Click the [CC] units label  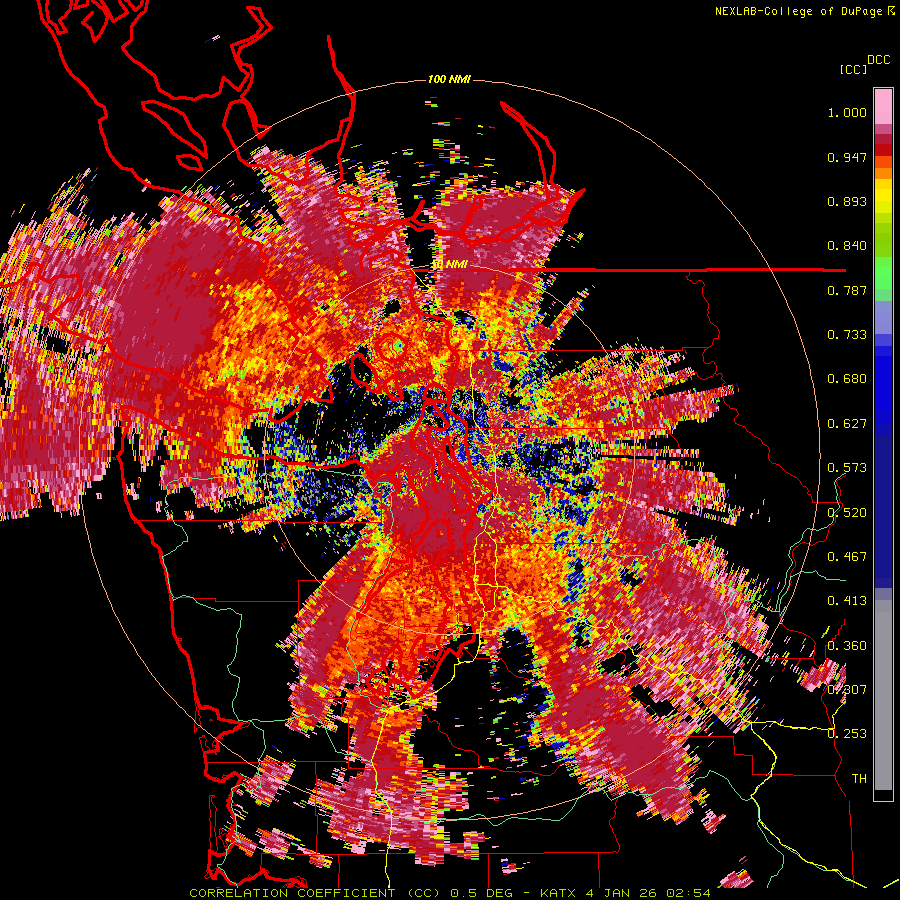pos(854,69)
